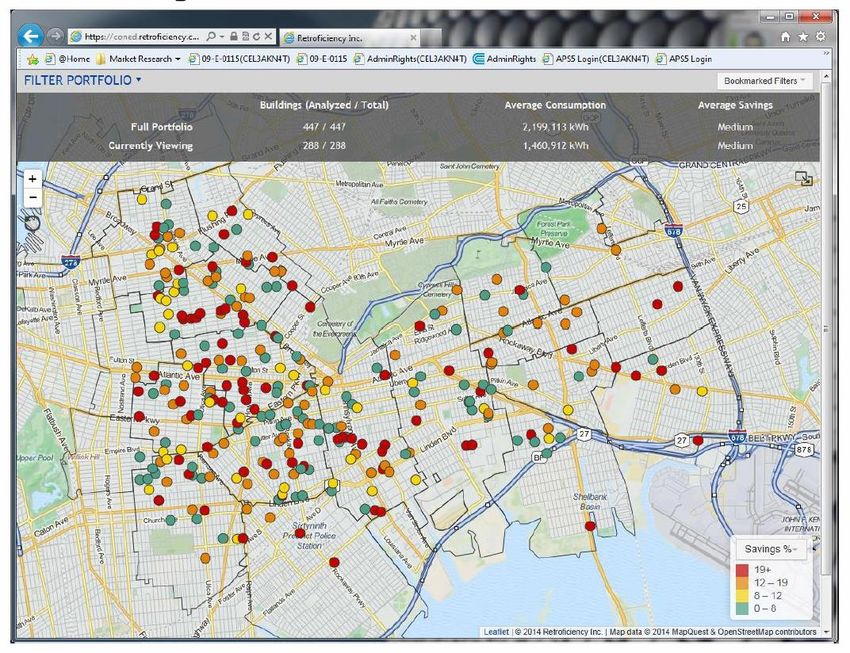Click the "Buildings (Analyzed / Total)" column header

pos(324,105)
